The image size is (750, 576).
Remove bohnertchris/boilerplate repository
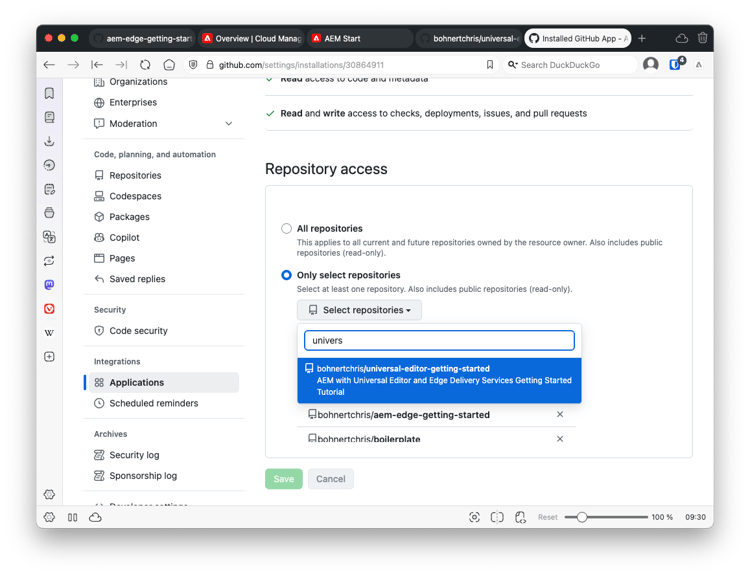click(560, 439)
